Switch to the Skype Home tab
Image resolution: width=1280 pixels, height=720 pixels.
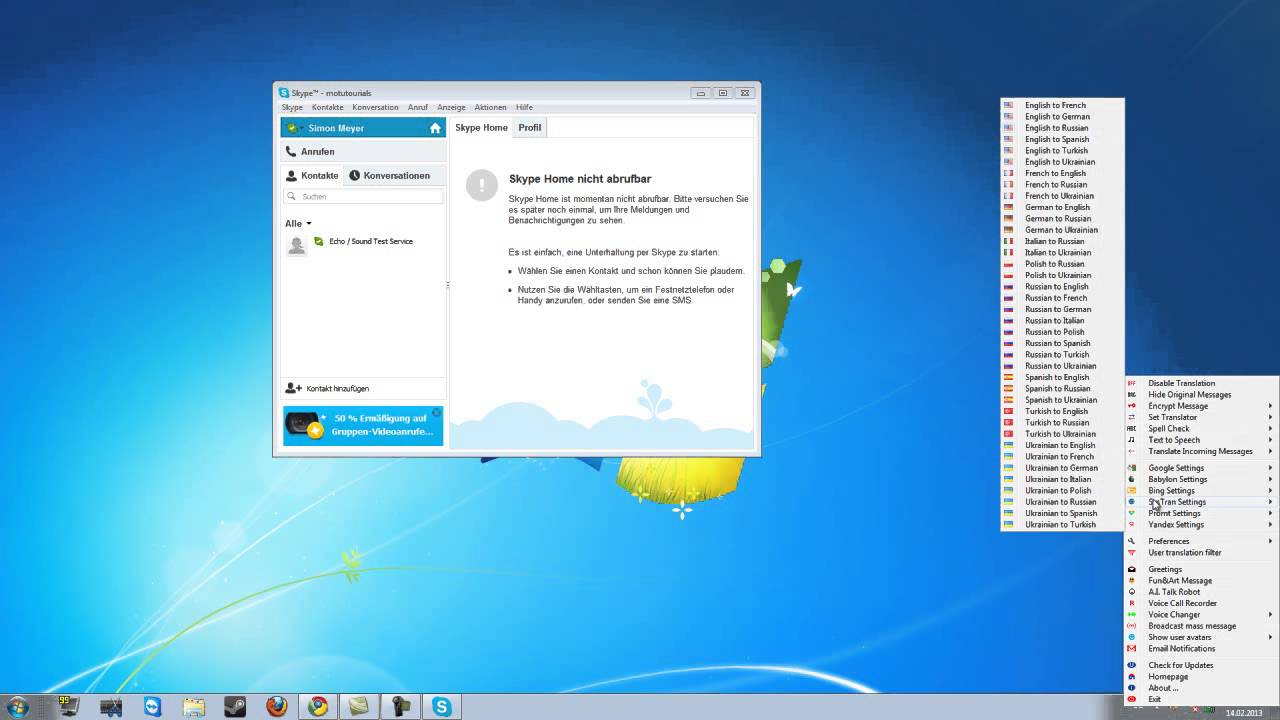(481, 127)
